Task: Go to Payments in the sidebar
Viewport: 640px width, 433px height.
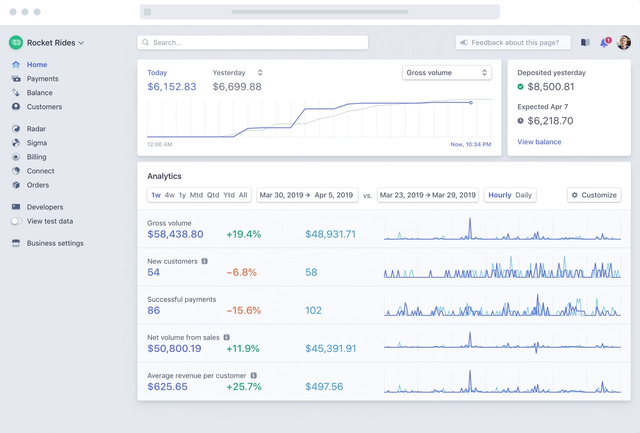Action: pos(42,79)
